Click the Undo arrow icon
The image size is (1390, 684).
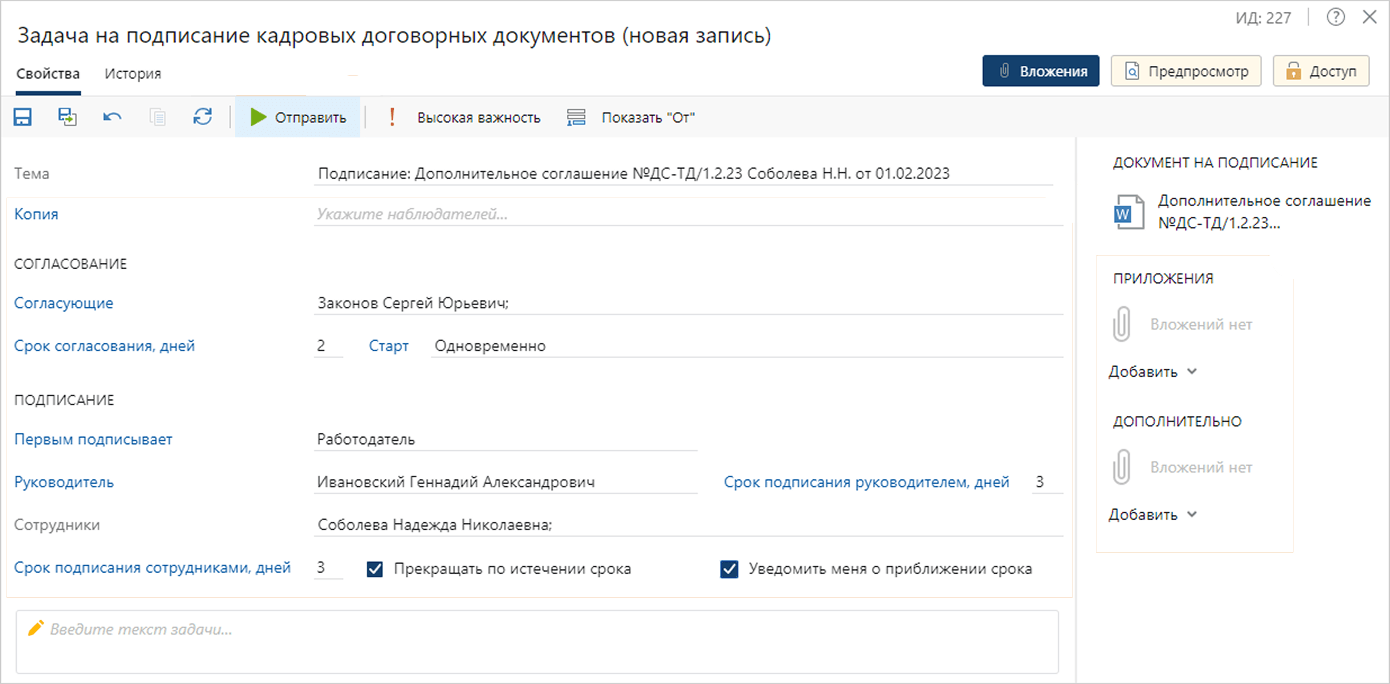(112, 117)
